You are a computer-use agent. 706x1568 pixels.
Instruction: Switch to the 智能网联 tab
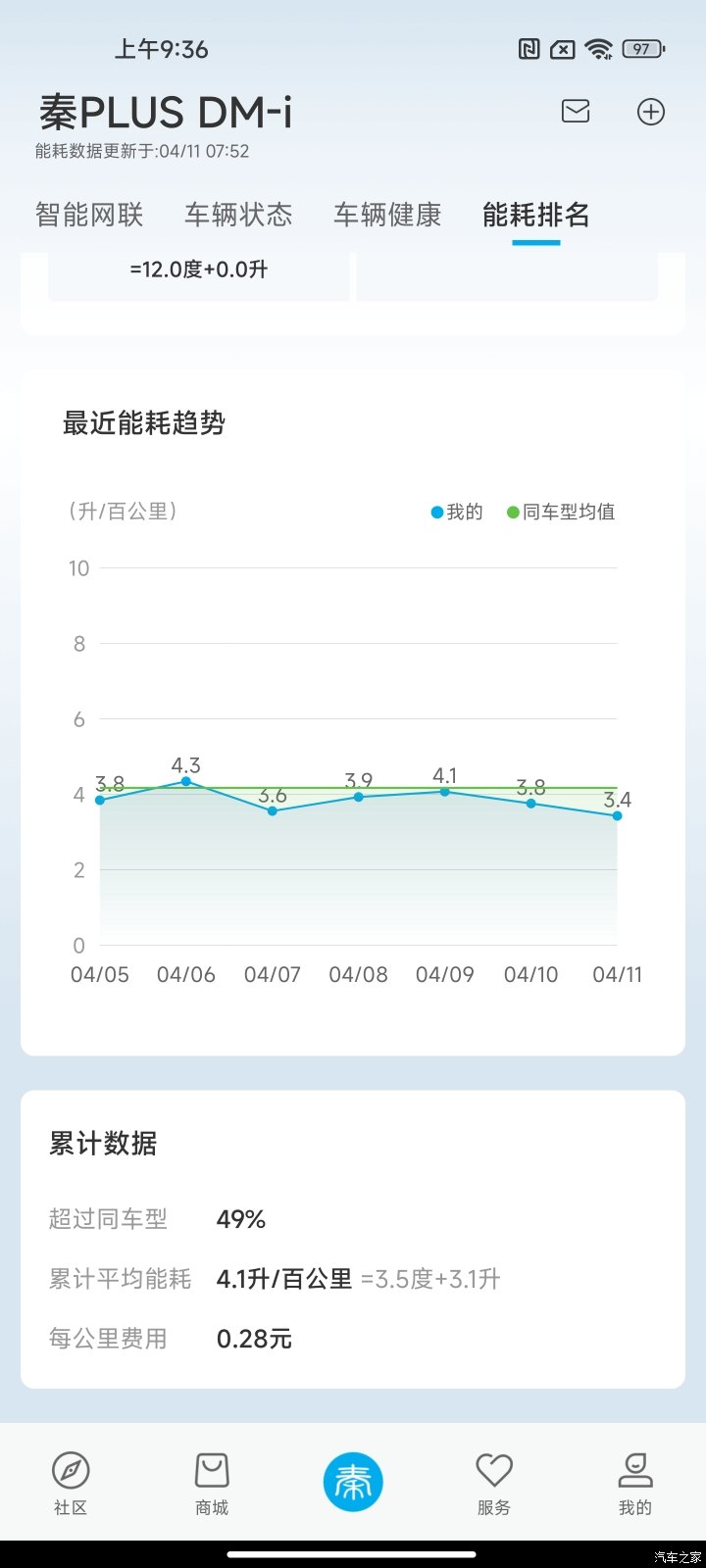pos(89,215)
